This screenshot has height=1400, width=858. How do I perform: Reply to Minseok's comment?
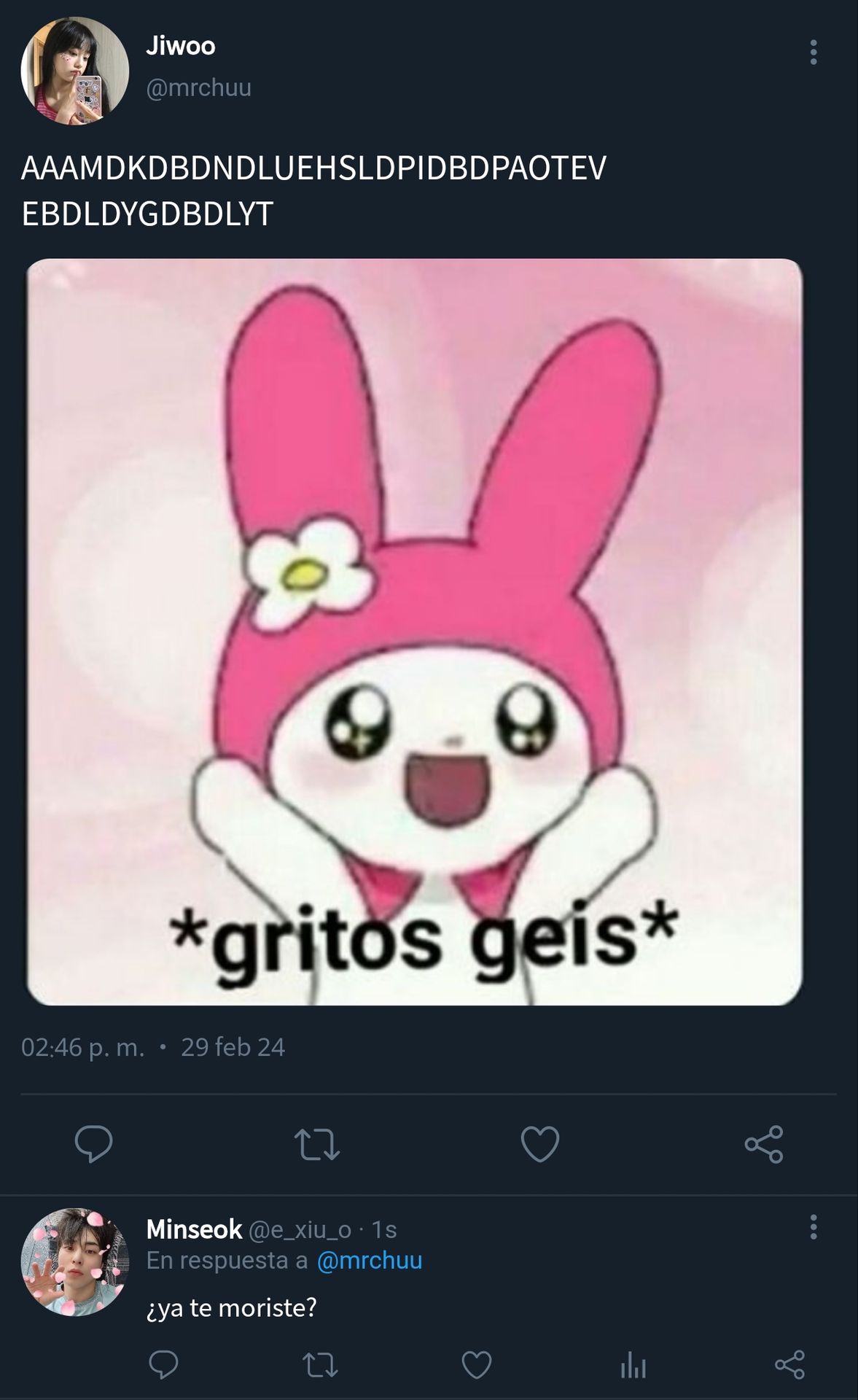click(x=163, y=1364)
